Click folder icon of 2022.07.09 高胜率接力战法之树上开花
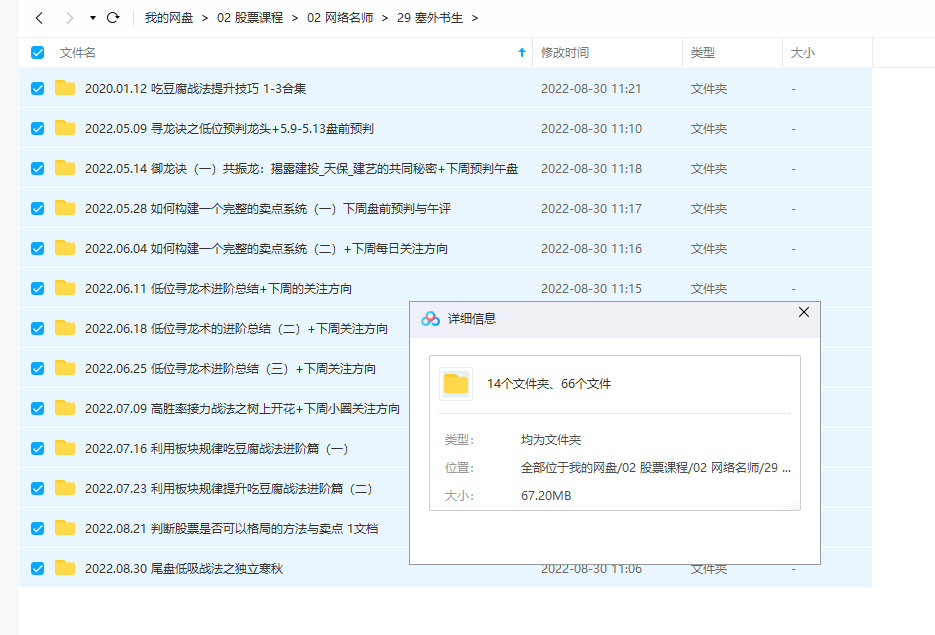 [x=65, y=407]
